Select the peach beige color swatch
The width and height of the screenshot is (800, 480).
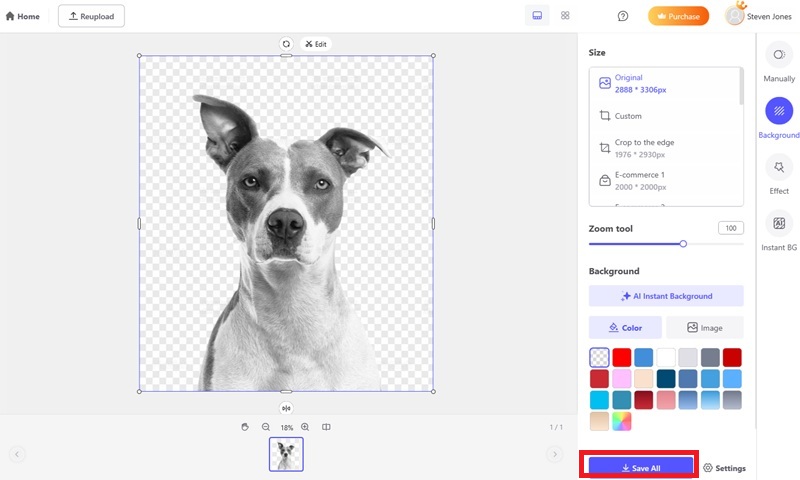click(644, 379)
